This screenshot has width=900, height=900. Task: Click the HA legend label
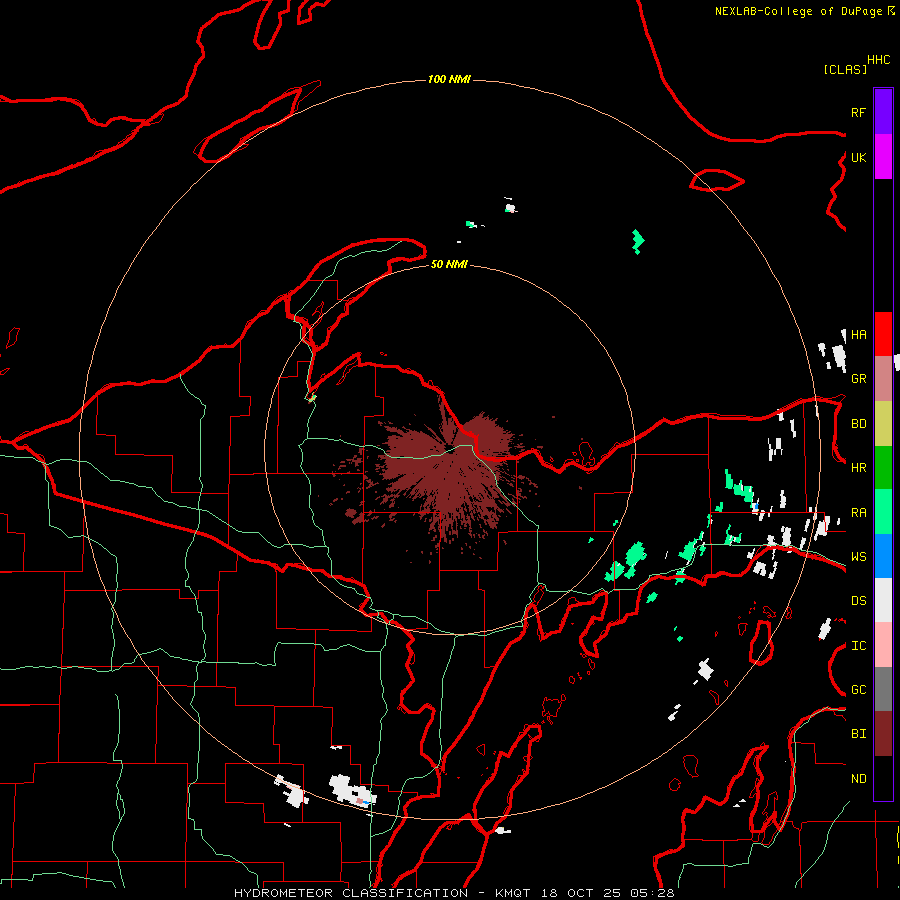pos(858,335)
